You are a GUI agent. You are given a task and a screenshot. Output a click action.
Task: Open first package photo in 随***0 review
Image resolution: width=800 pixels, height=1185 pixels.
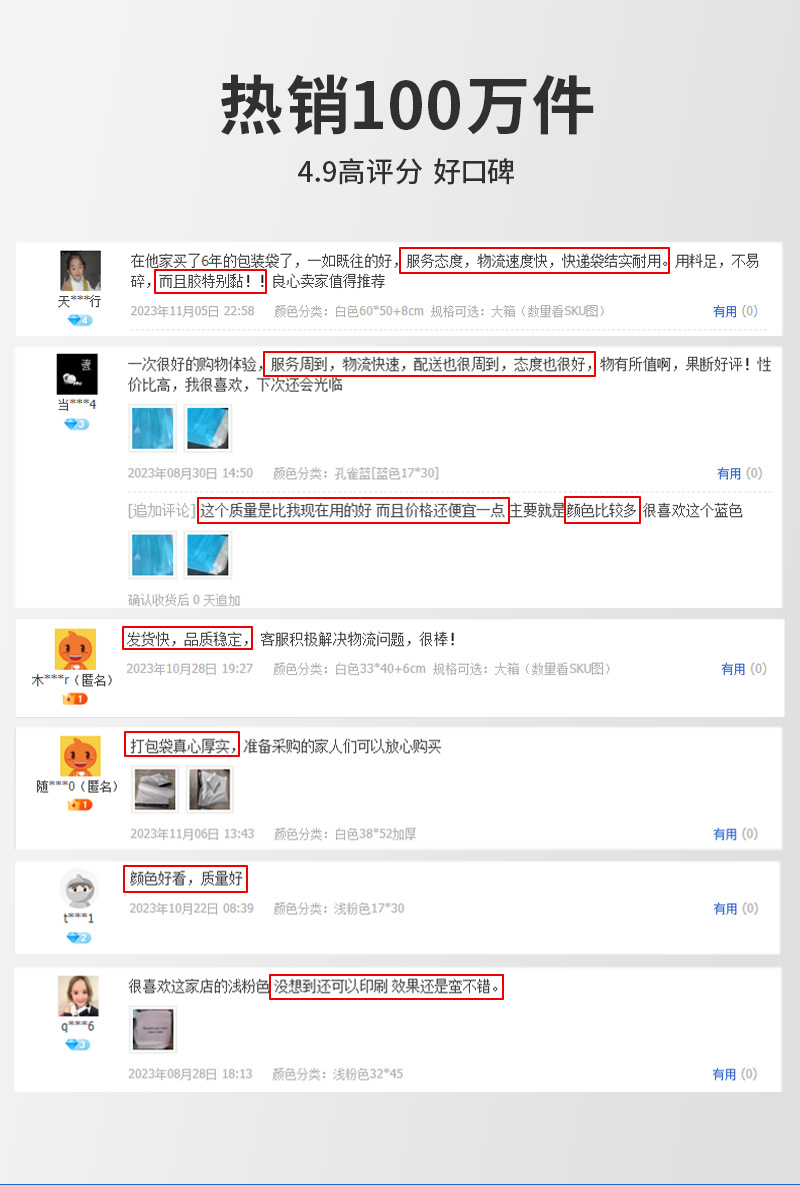point(155,789)
